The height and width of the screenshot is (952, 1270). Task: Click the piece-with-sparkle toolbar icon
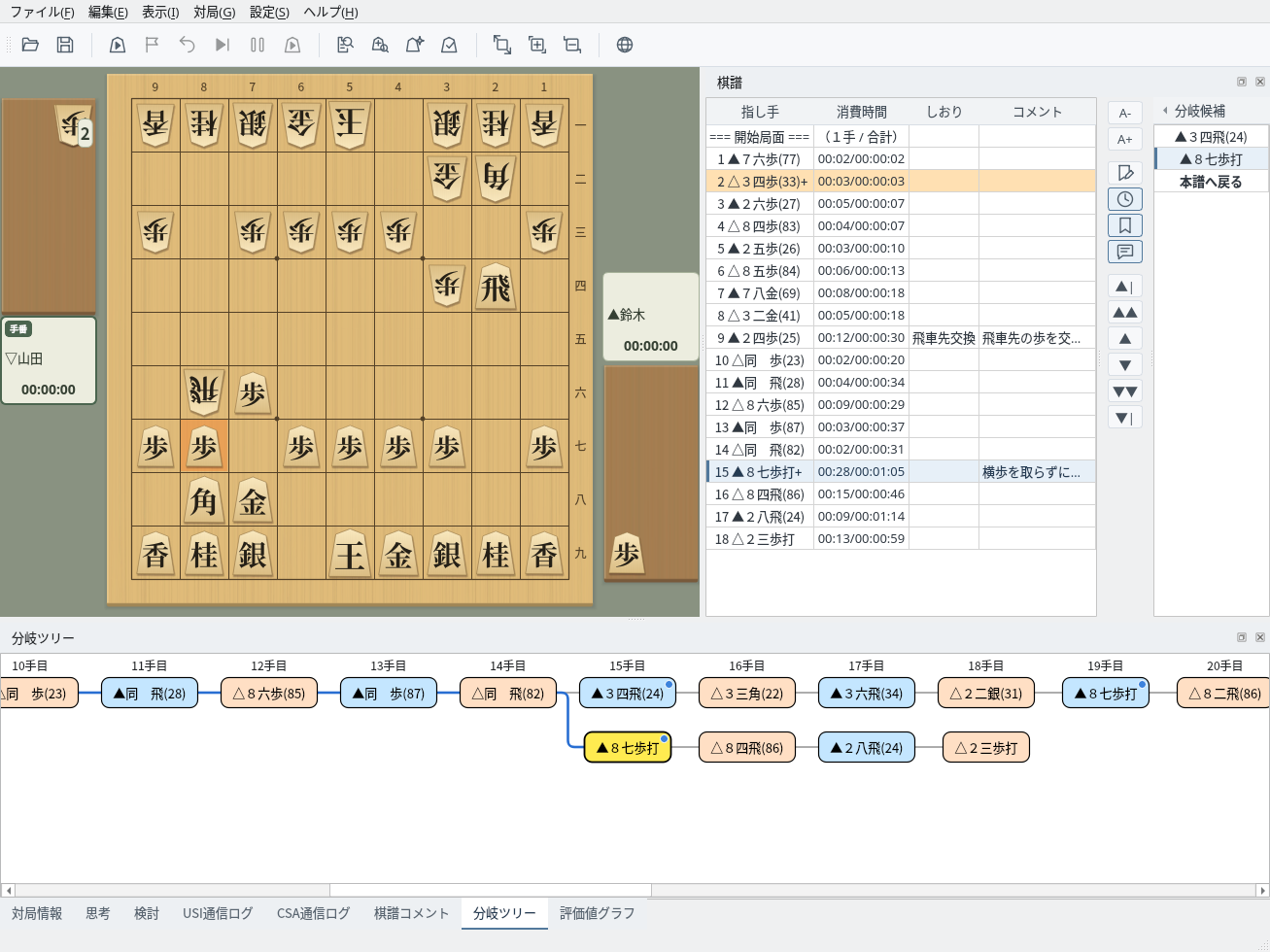click(x=415, y=45)
